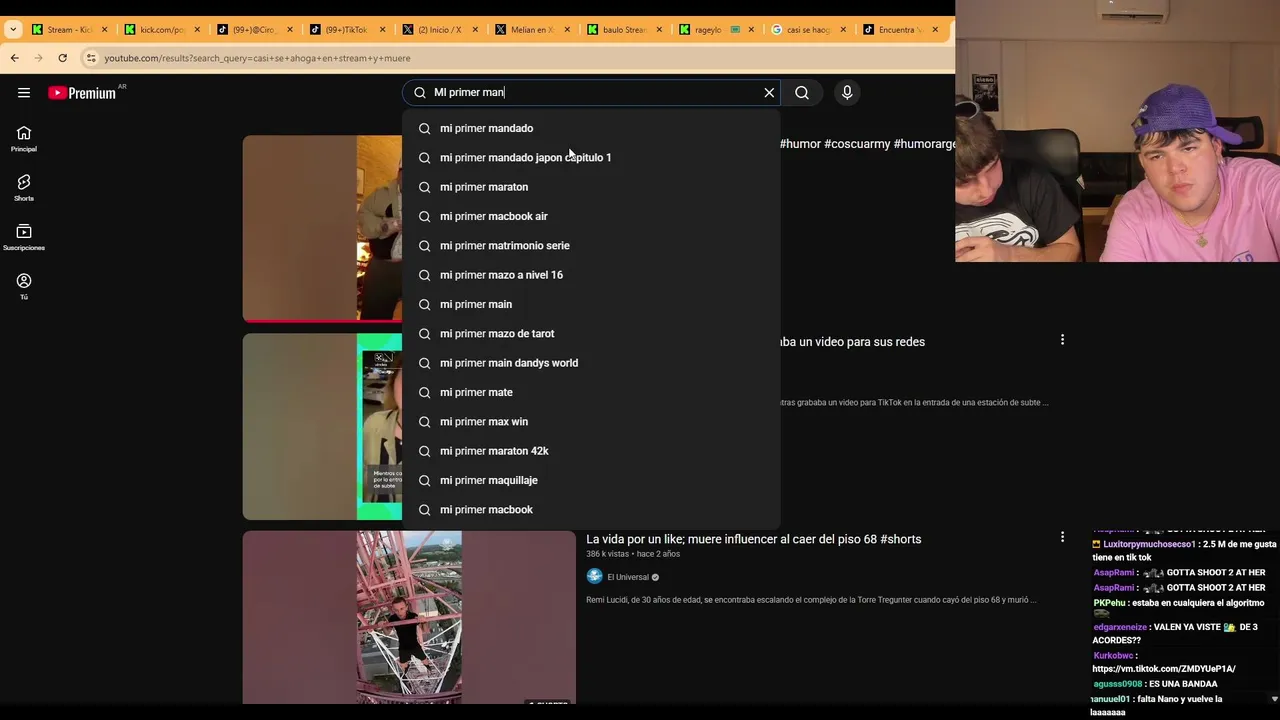Switch to the Stream - Kick tab
1280x720 pixels.
pos(69,30)
